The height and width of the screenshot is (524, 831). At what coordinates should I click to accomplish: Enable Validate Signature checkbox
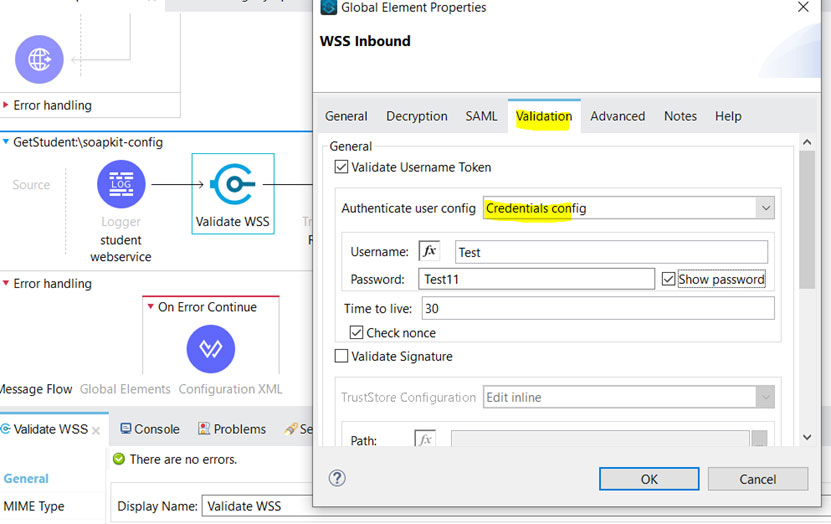tap(341, 356)
